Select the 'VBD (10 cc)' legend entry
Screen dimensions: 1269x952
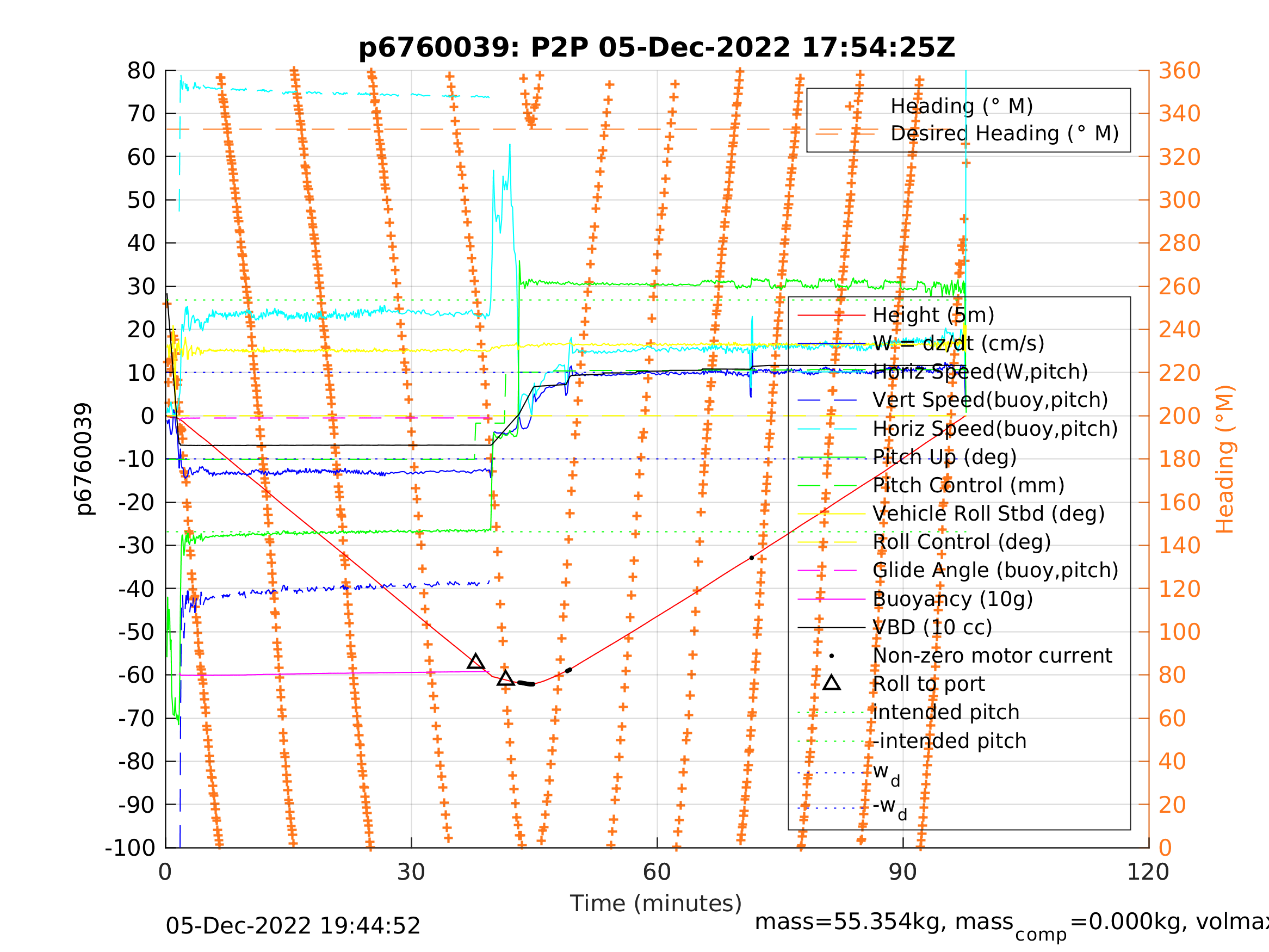click(932, 627)
